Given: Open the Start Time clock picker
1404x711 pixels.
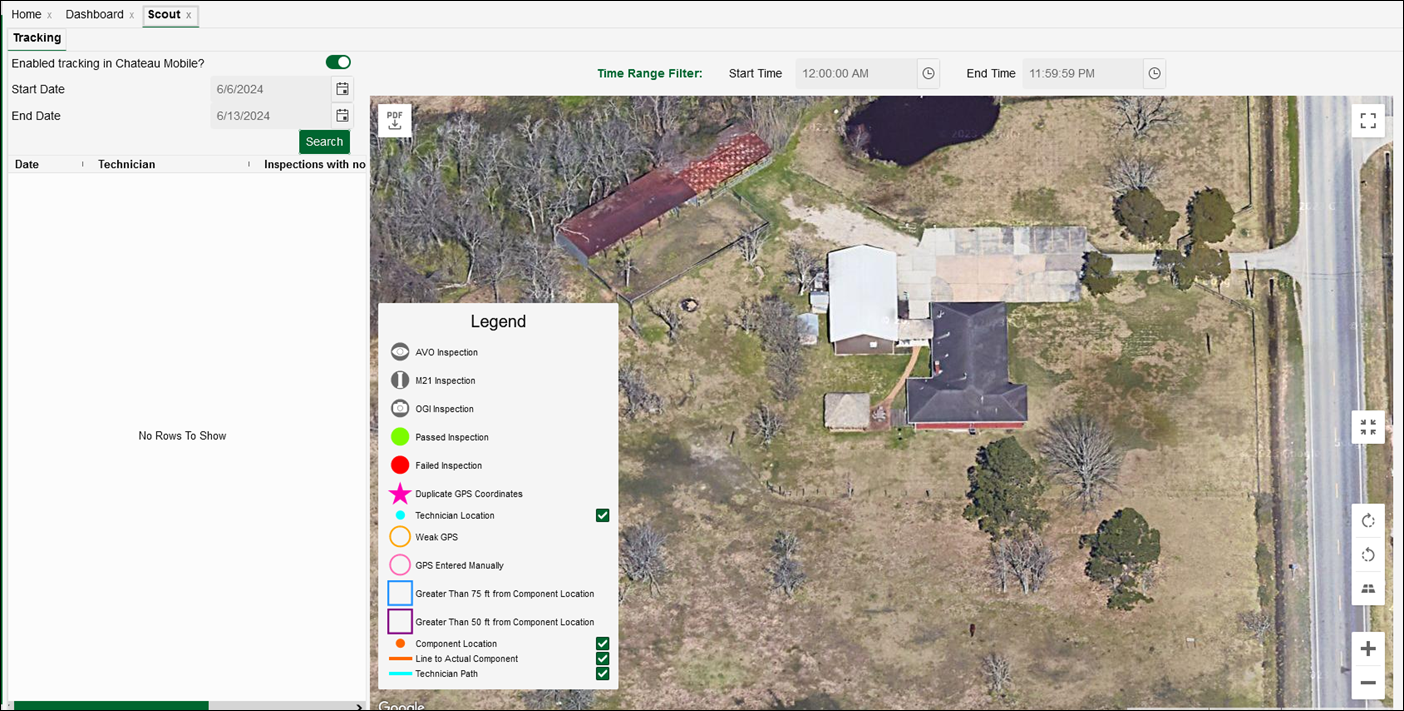Looking at the screenshot, I should click(x=928, y=74).
